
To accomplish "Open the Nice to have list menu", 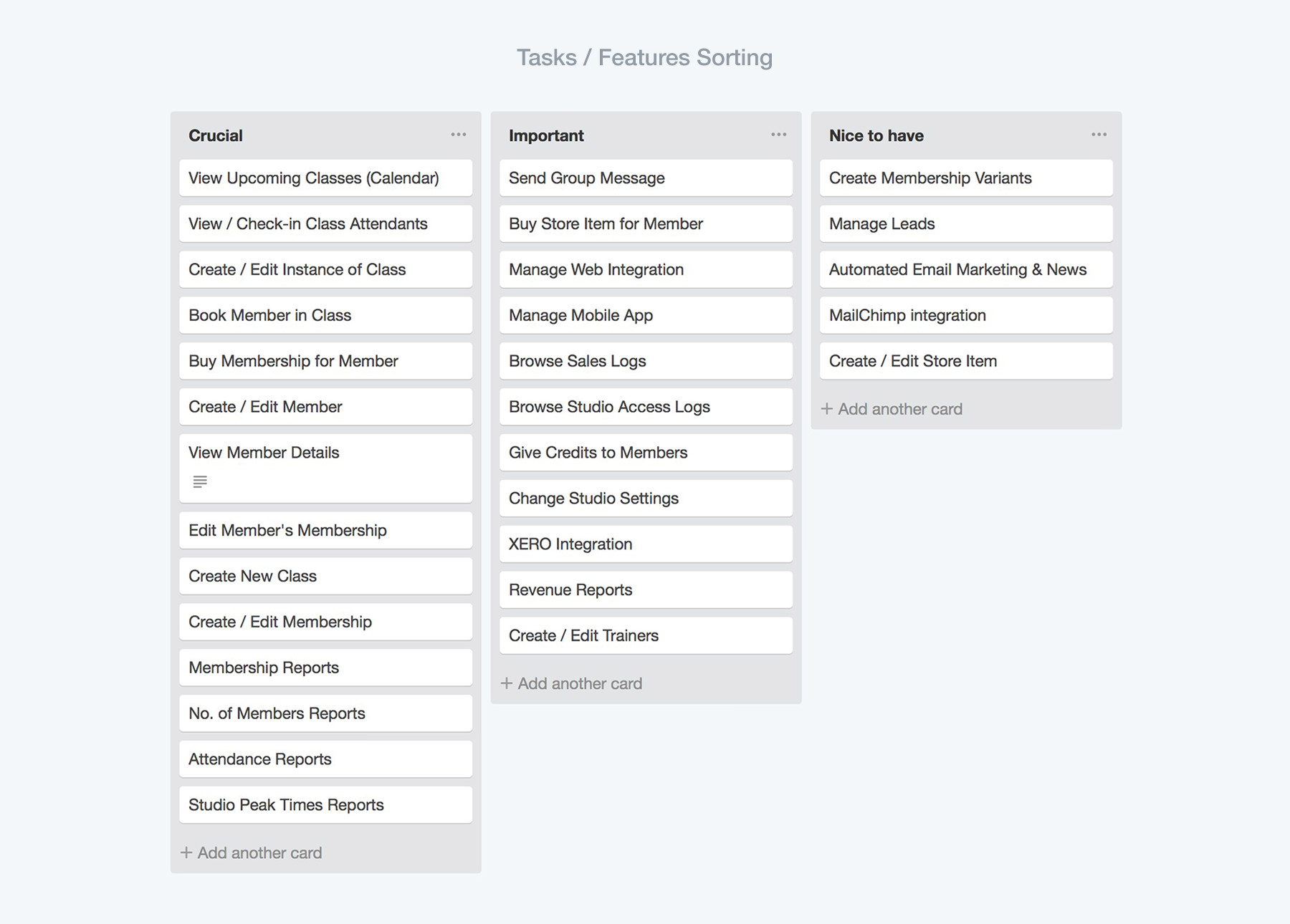I will tap(1099, 135).
